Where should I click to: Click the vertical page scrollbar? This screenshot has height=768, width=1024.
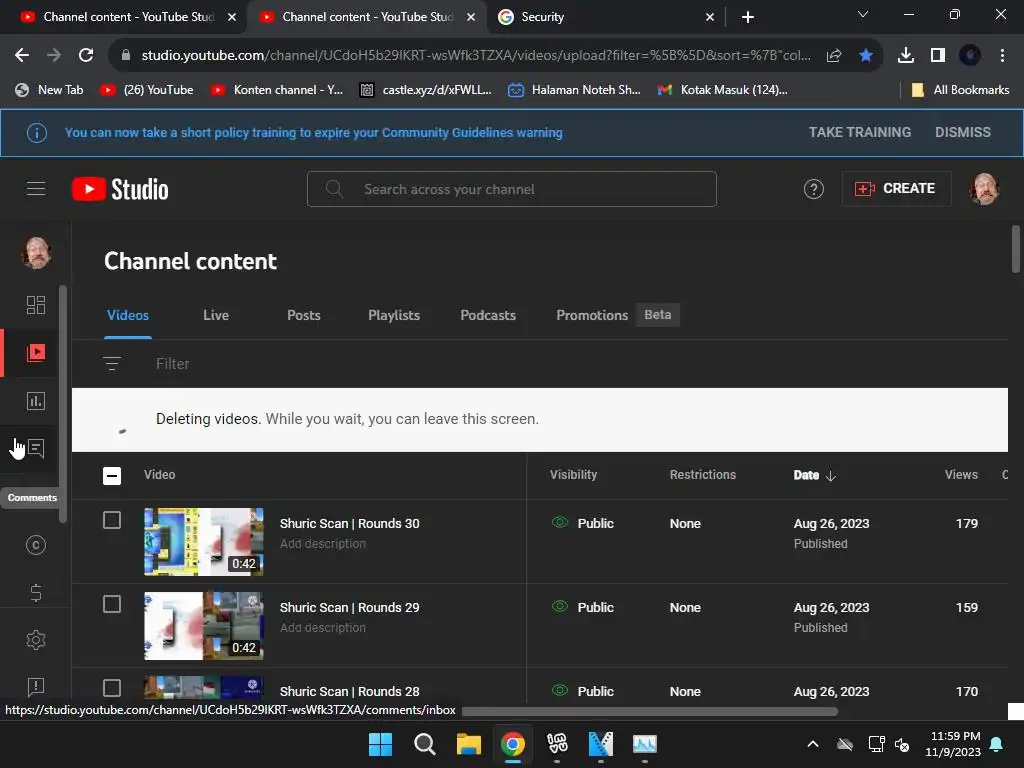point(1016,249)
